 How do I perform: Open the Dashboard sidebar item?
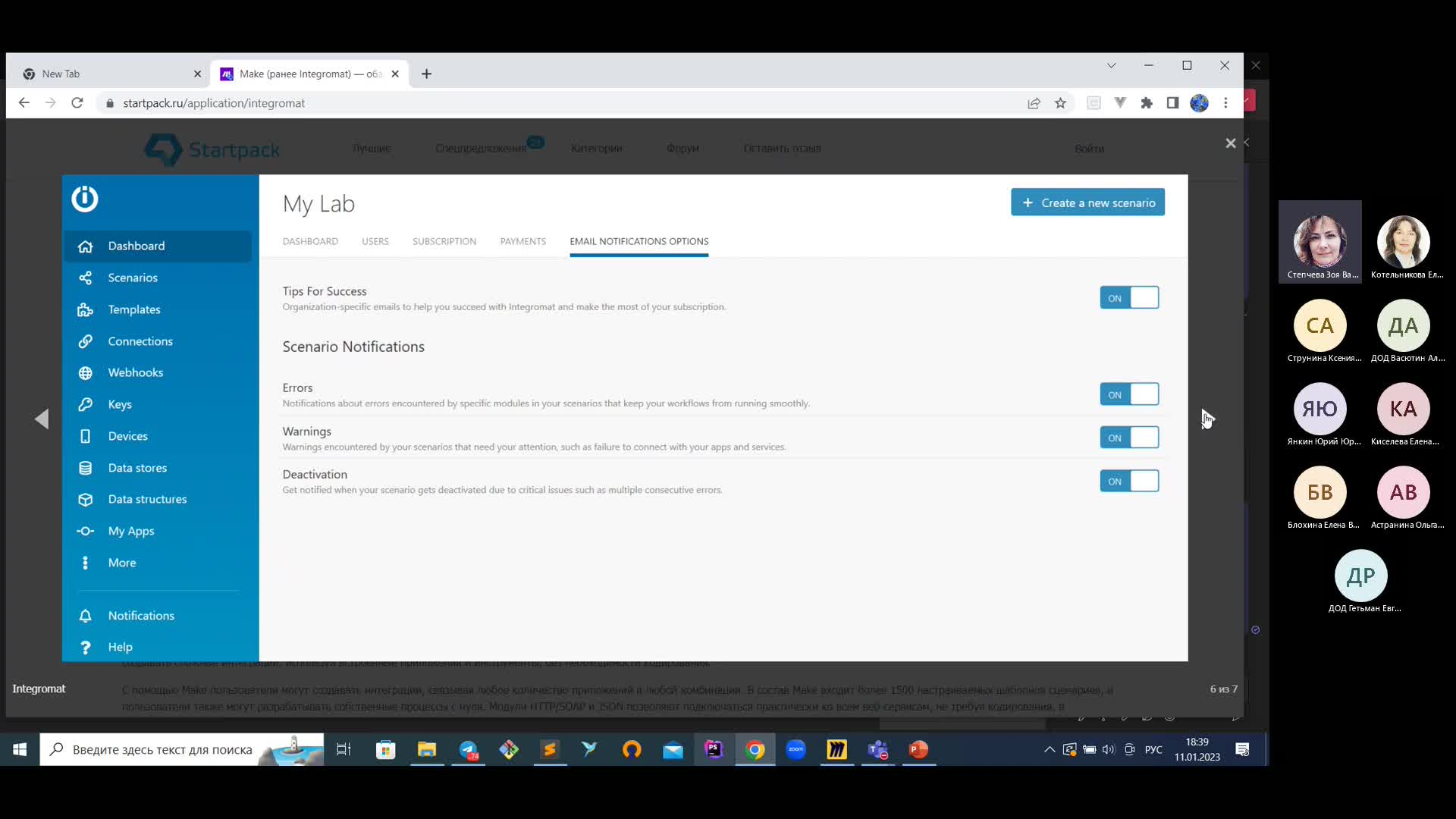(158, 246)
